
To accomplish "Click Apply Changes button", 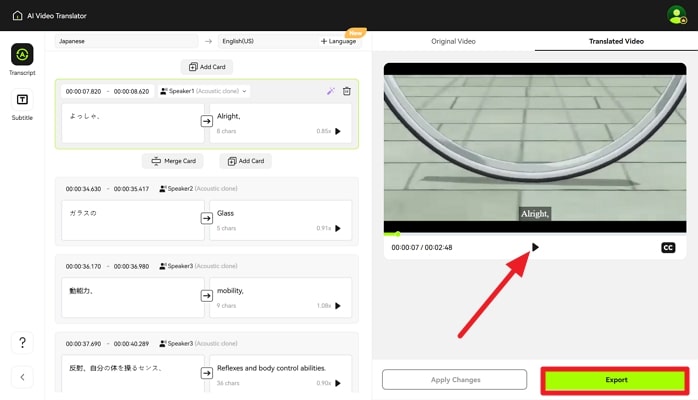I will (455, 380).
